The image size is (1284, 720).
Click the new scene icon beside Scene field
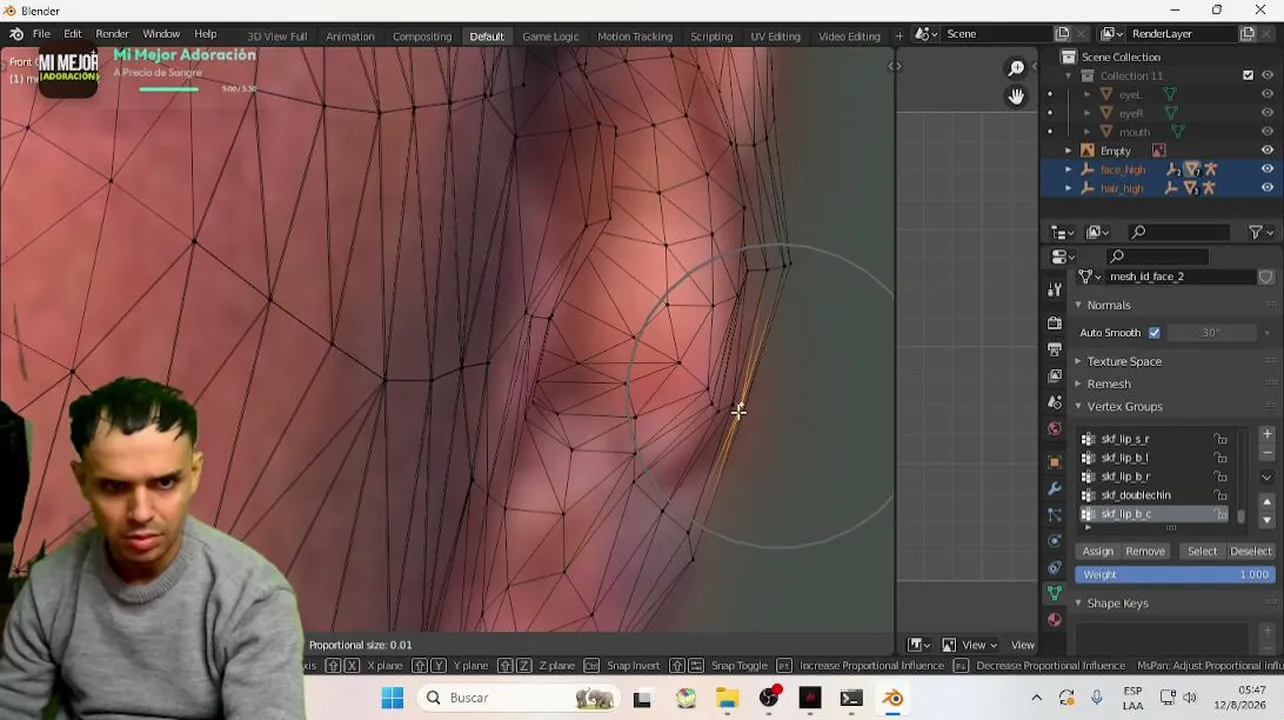click(1062, 34)
